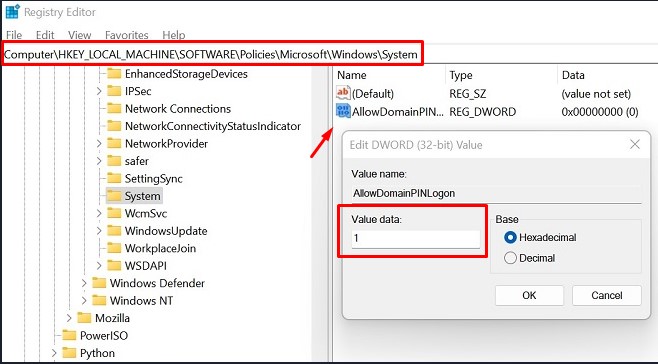This screenshot has height=364, width=658.
Task: Open the Help menu
Action: click(x=174, y=35)
